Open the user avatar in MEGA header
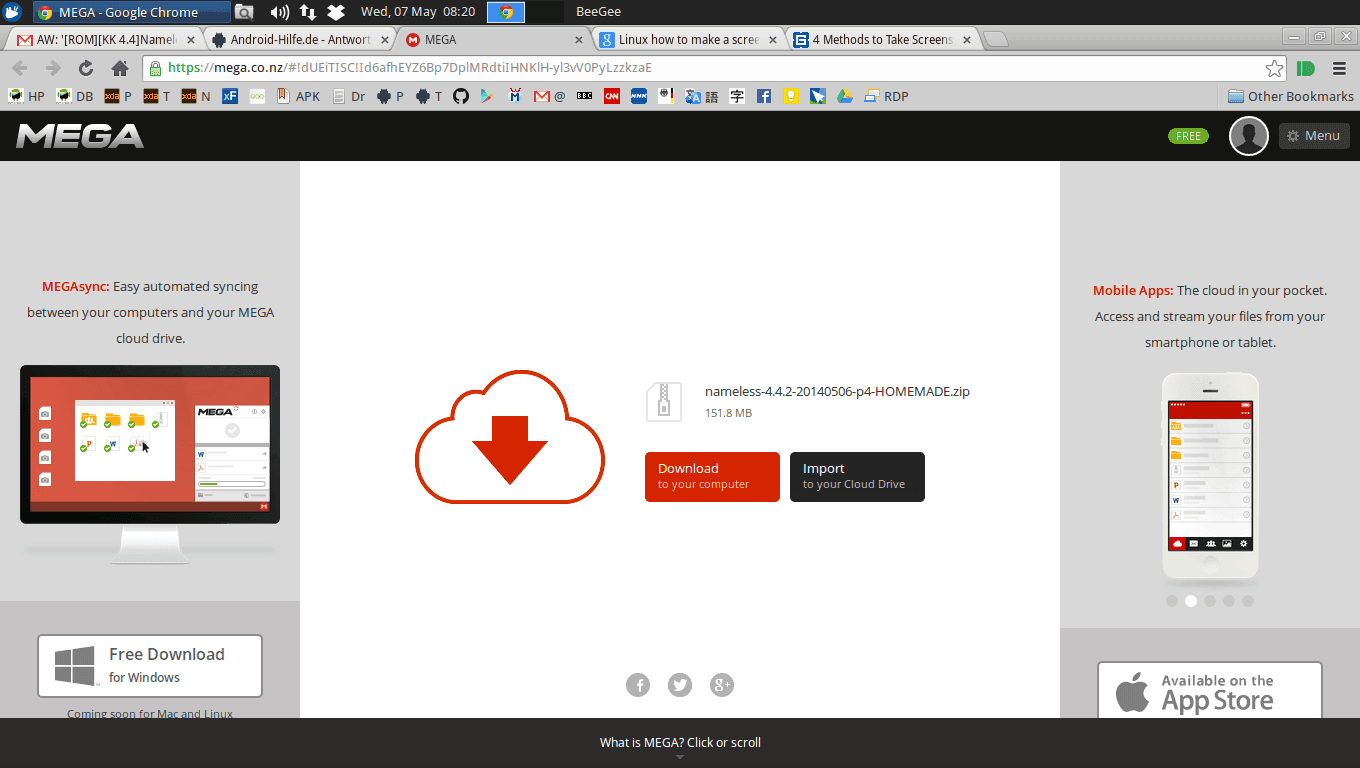 click(x=1249, y=136)
